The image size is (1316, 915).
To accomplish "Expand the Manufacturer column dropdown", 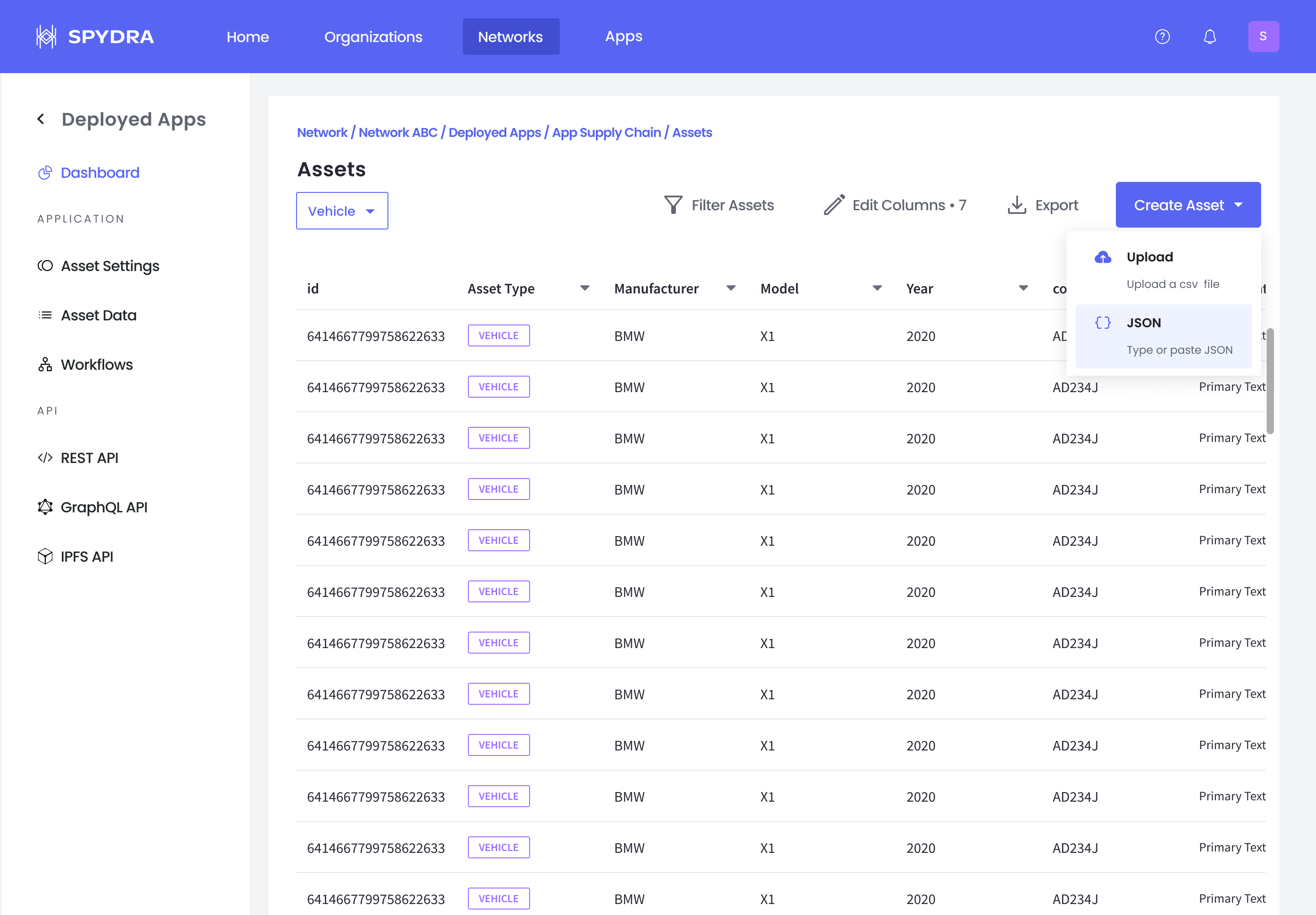I will click(x=731, y=288).
